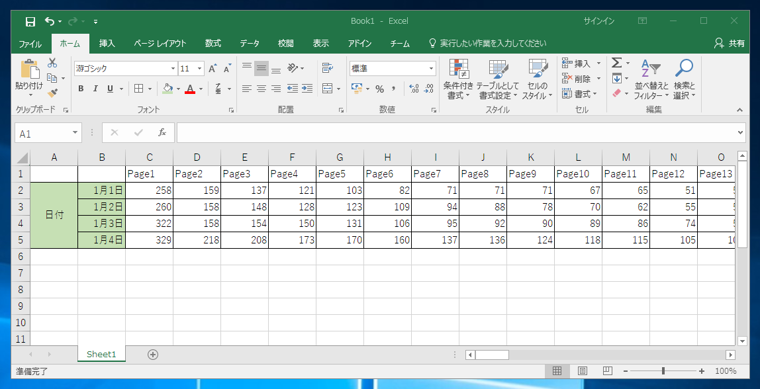The width and height of the screenshot is (760, 389).
Task: Decrease the cell indent
Action: point(292,89)
